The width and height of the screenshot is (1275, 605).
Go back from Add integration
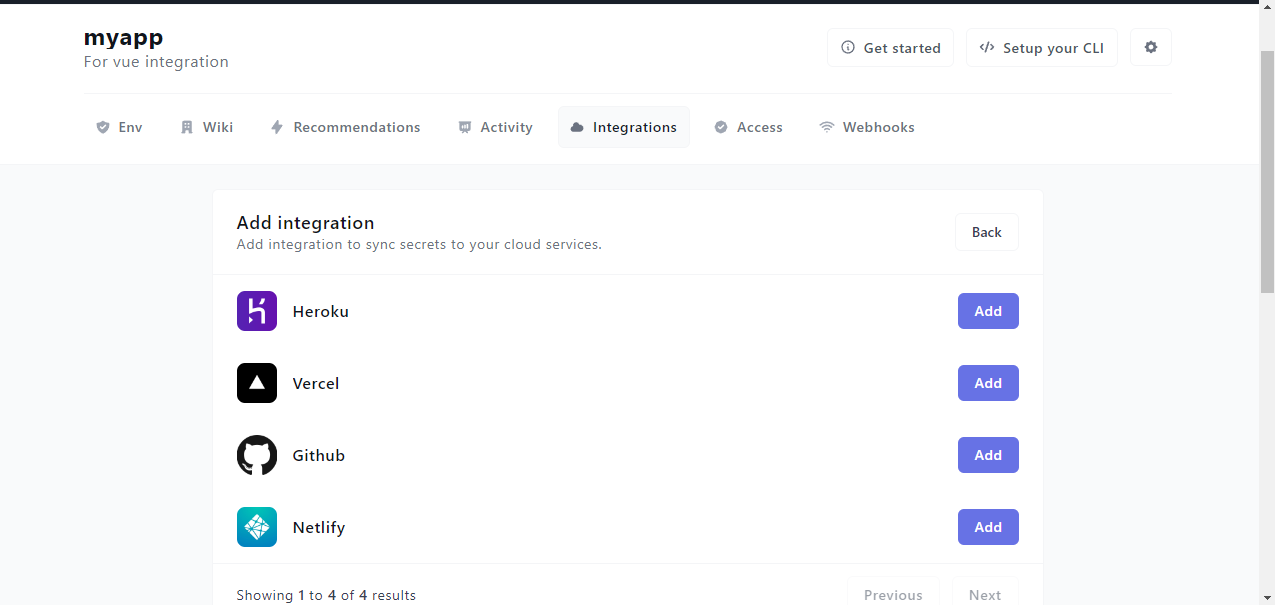point(986,232)
